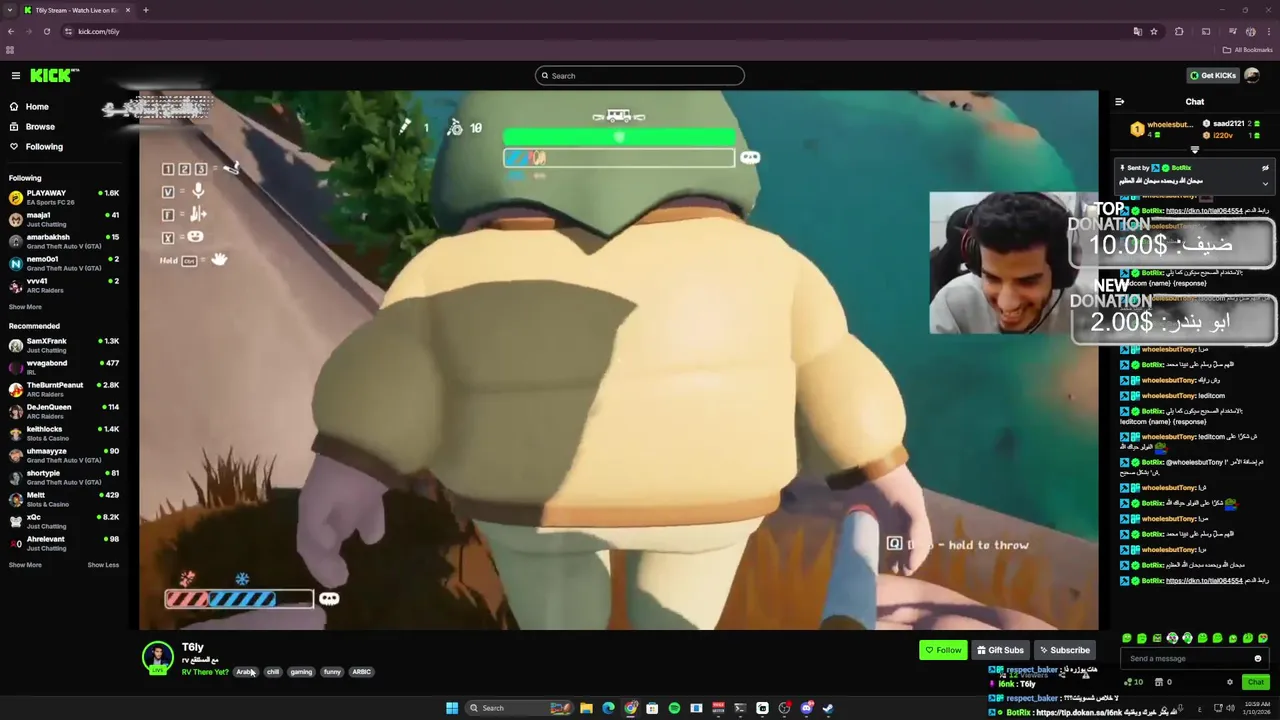The height and width of the screenshot is (720, 1280).
Task: Open user profile avatar menu
Action: click(1252, 76)
